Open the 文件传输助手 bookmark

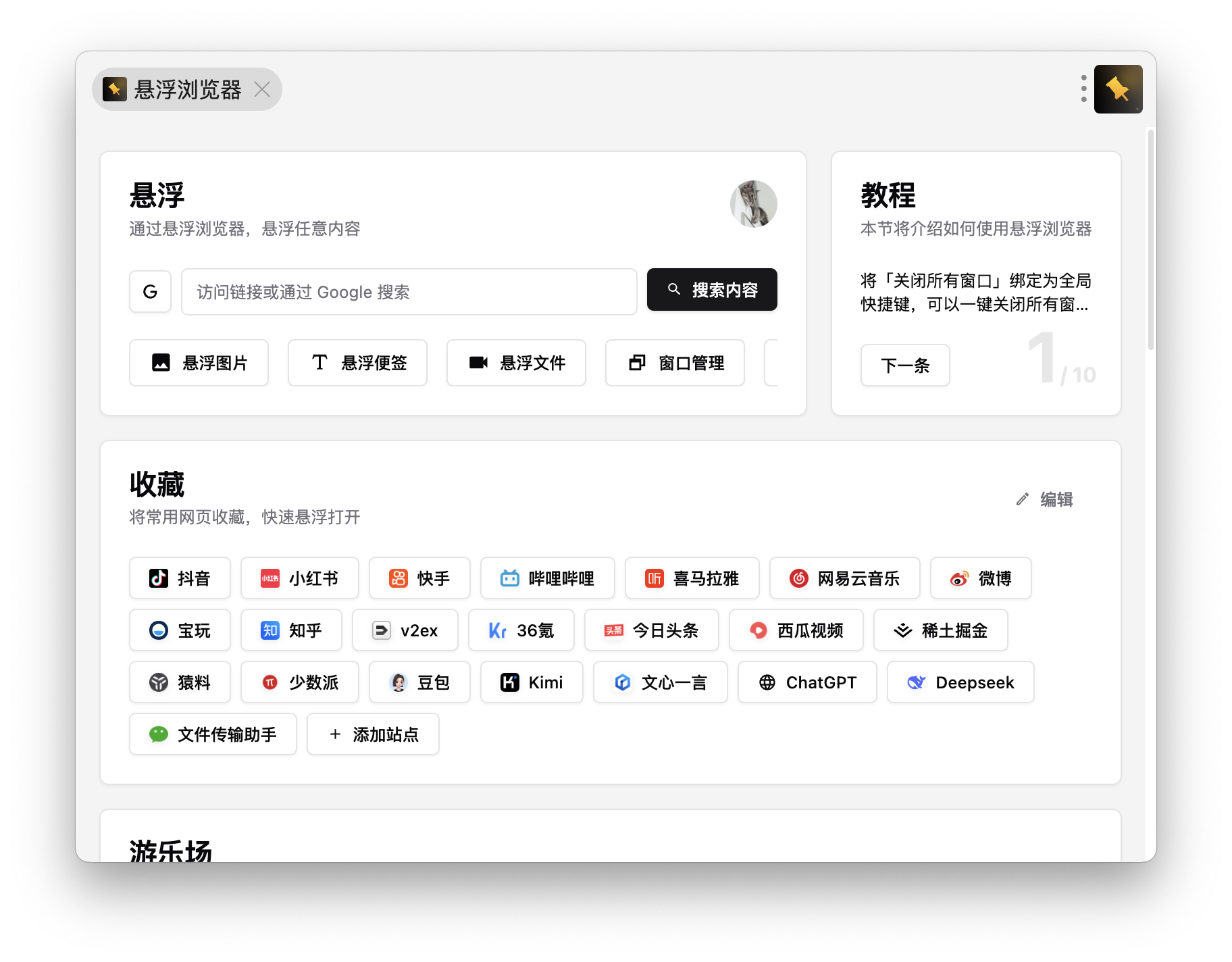[213, 734]
